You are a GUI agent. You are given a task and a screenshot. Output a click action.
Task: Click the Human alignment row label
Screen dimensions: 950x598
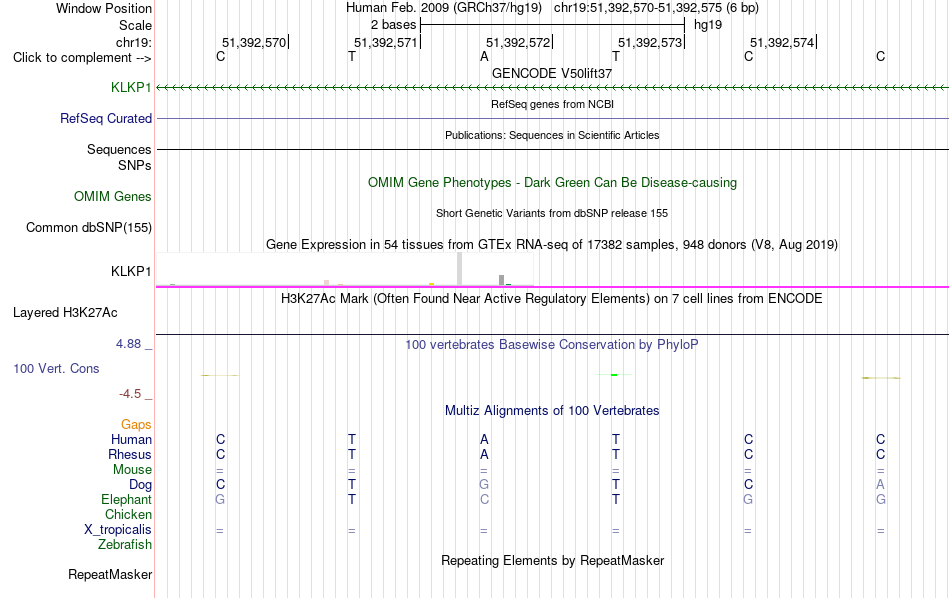[131, 439]
